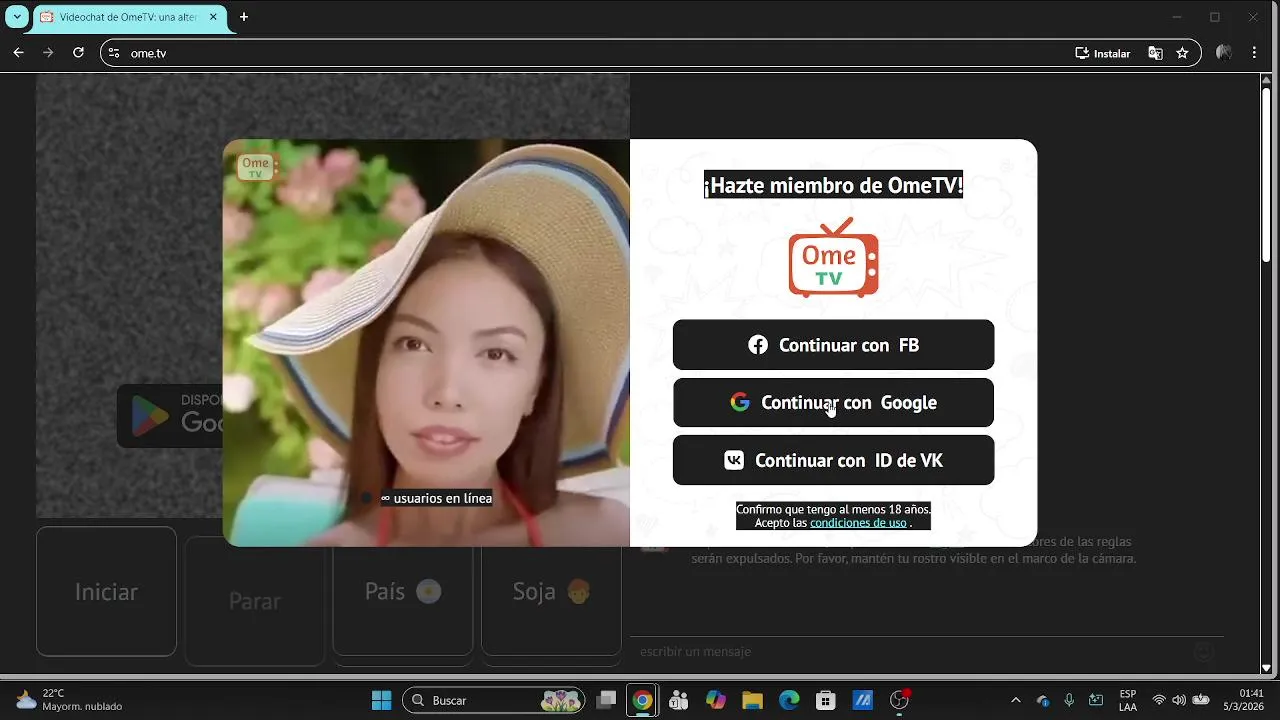Open the weather widget on taskbar
Image resolution: width=1280 pixels, height=720 pixels.
coord(68,700)
